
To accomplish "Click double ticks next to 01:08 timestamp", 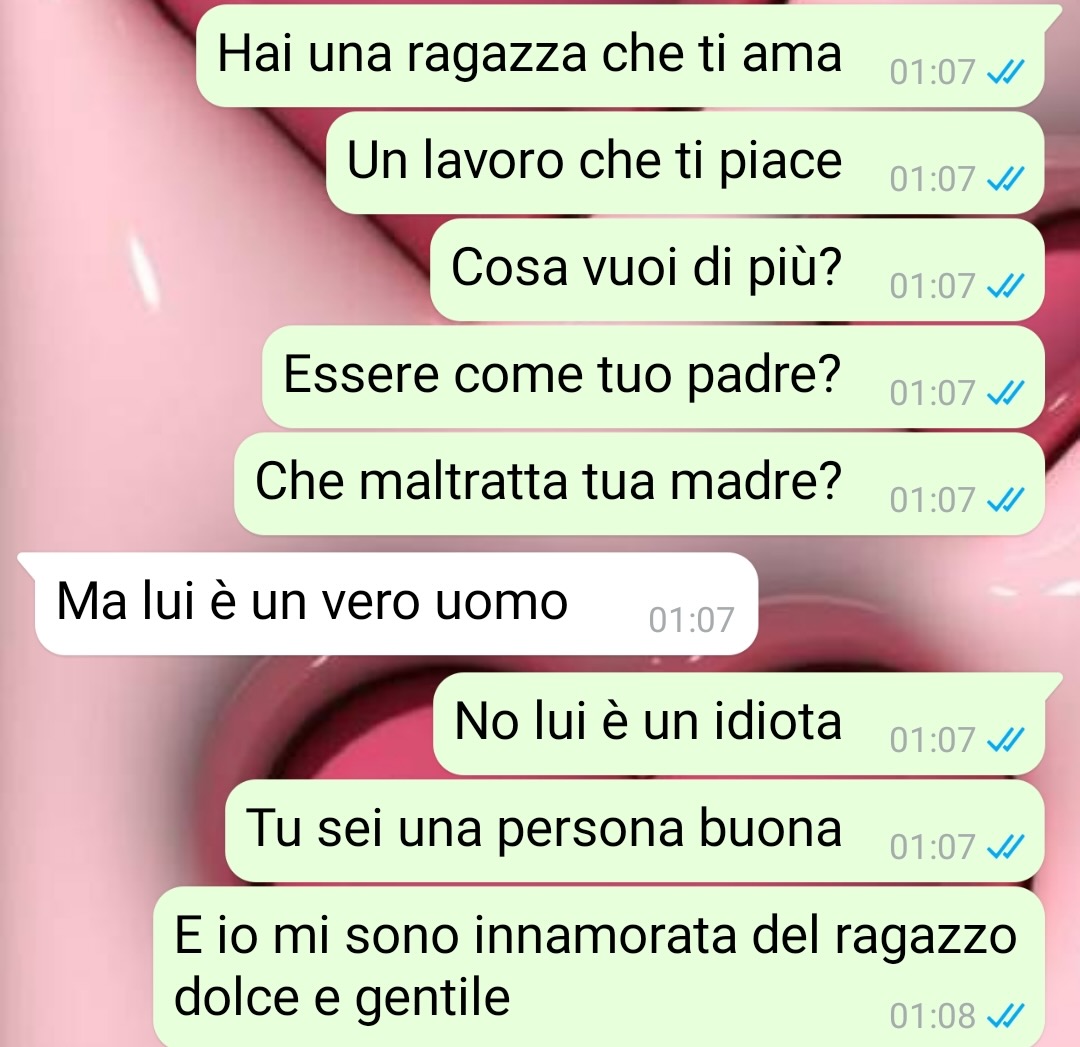I will click(1006, 1015).
